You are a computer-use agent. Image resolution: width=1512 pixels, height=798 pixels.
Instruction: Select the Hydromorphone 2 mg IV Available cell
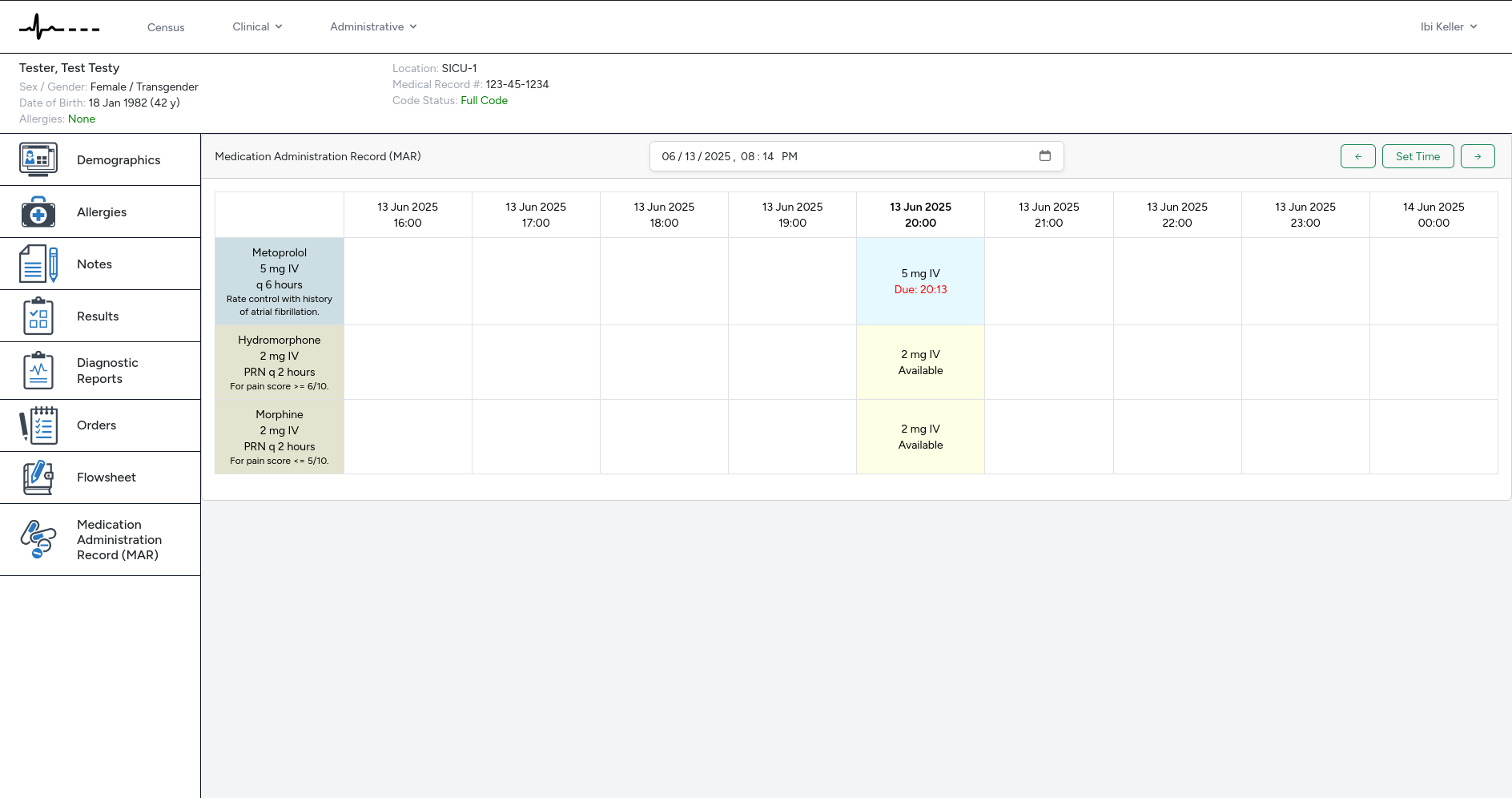pyautogui.click(x=920, y=362)
